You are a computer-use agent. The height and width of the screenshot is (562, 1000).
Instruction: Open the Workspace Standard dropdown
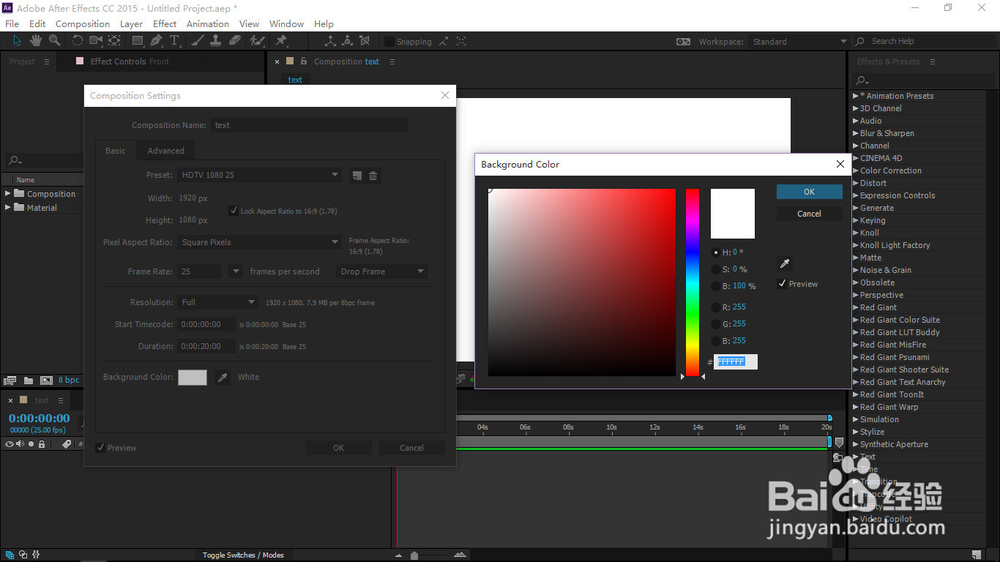click(x=798, y=41)
